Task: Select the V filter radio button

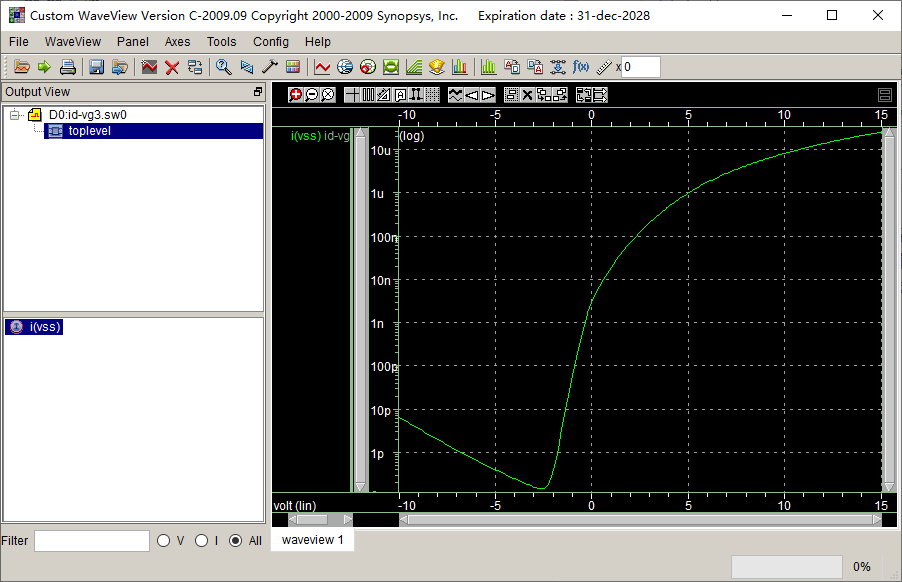Action: click(163, 541)
